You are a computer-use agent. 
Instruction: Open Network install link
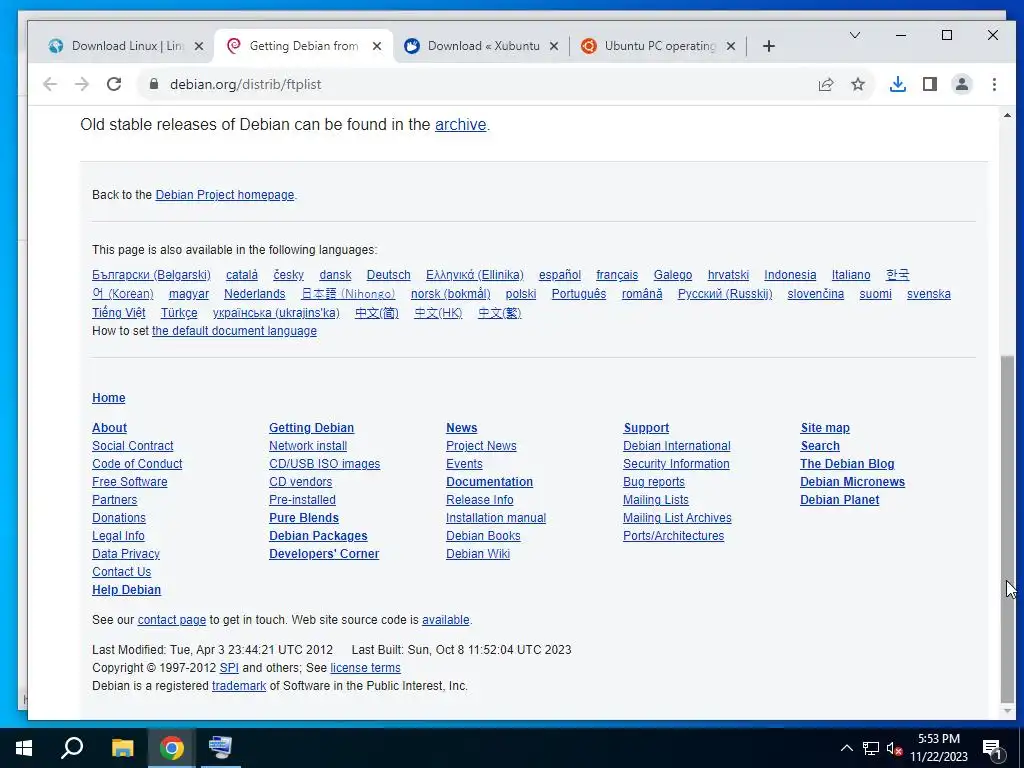(x=308, y=446)
